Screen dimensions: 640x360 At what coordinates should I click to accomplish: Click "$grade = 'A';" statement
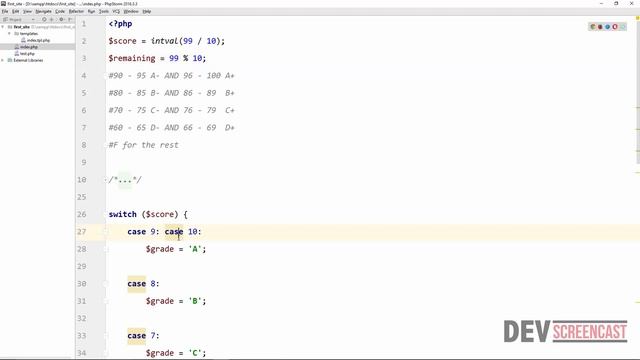(176, 249)
